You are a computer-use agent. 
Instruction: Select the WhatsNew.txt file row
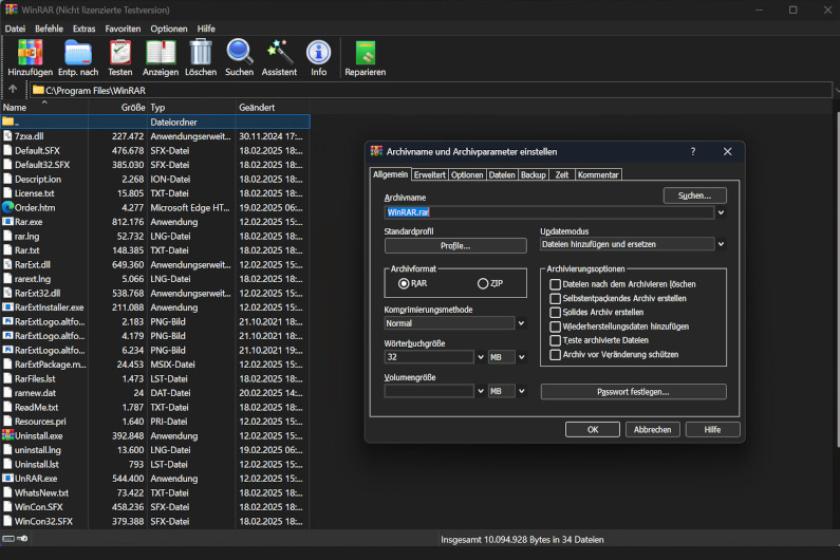155,492
